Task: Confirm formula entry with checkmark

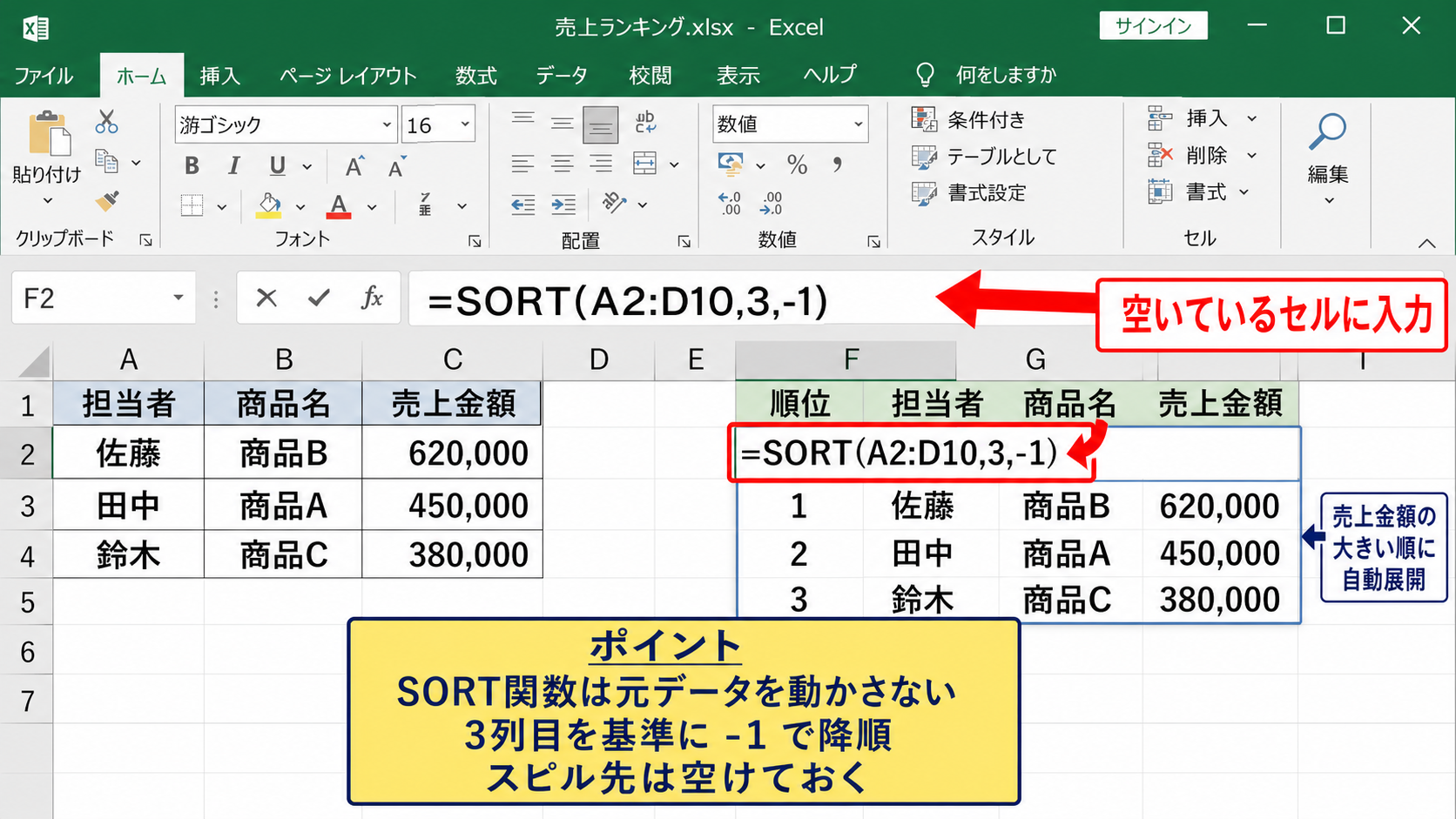Action: [319, 299]
